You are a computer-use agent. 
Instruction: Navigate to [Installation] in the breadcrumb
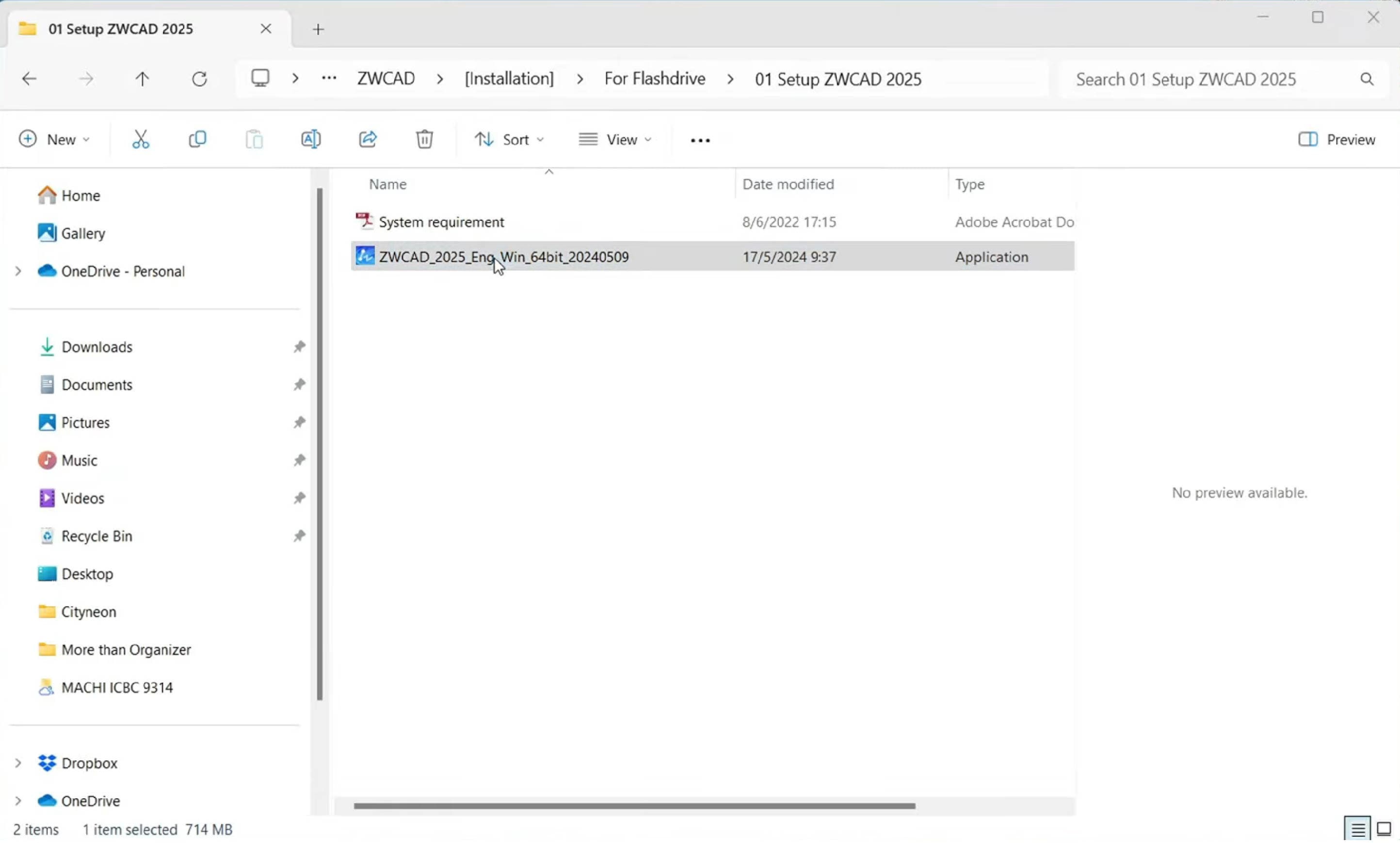click(509, 79)
